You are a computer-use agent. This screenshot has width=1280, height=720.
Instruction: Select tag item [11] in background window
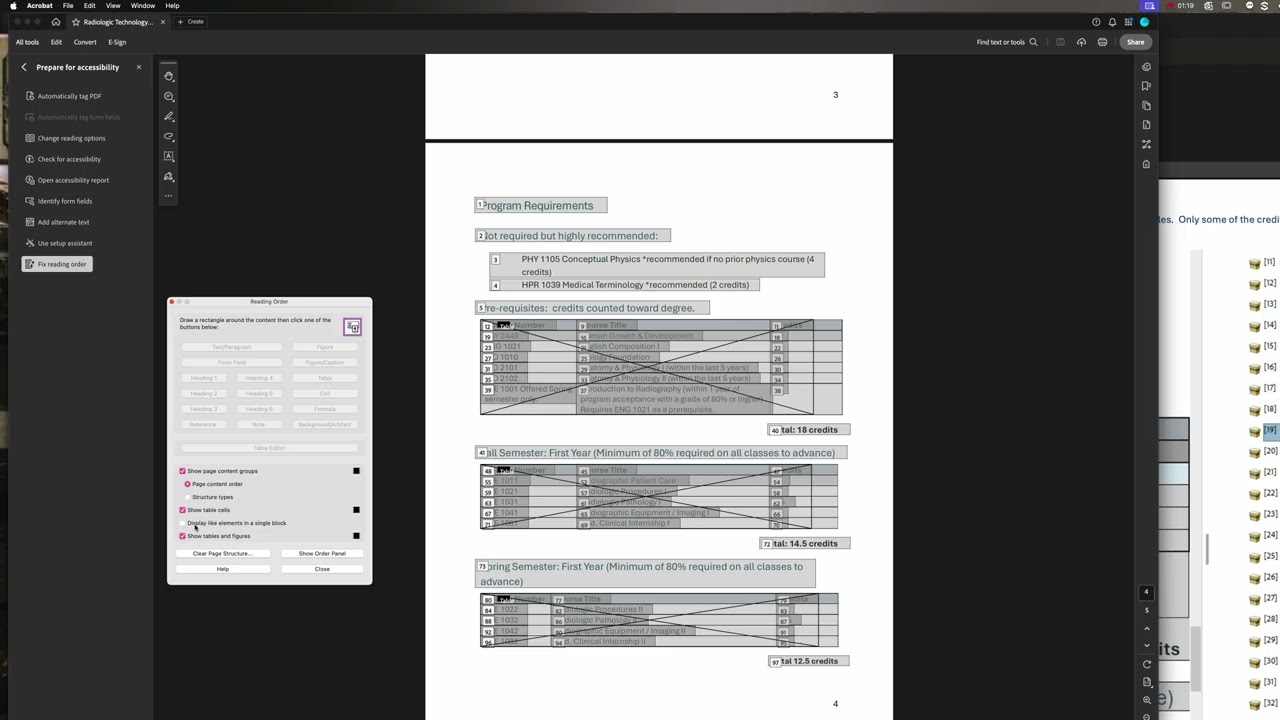point(1269,262)
